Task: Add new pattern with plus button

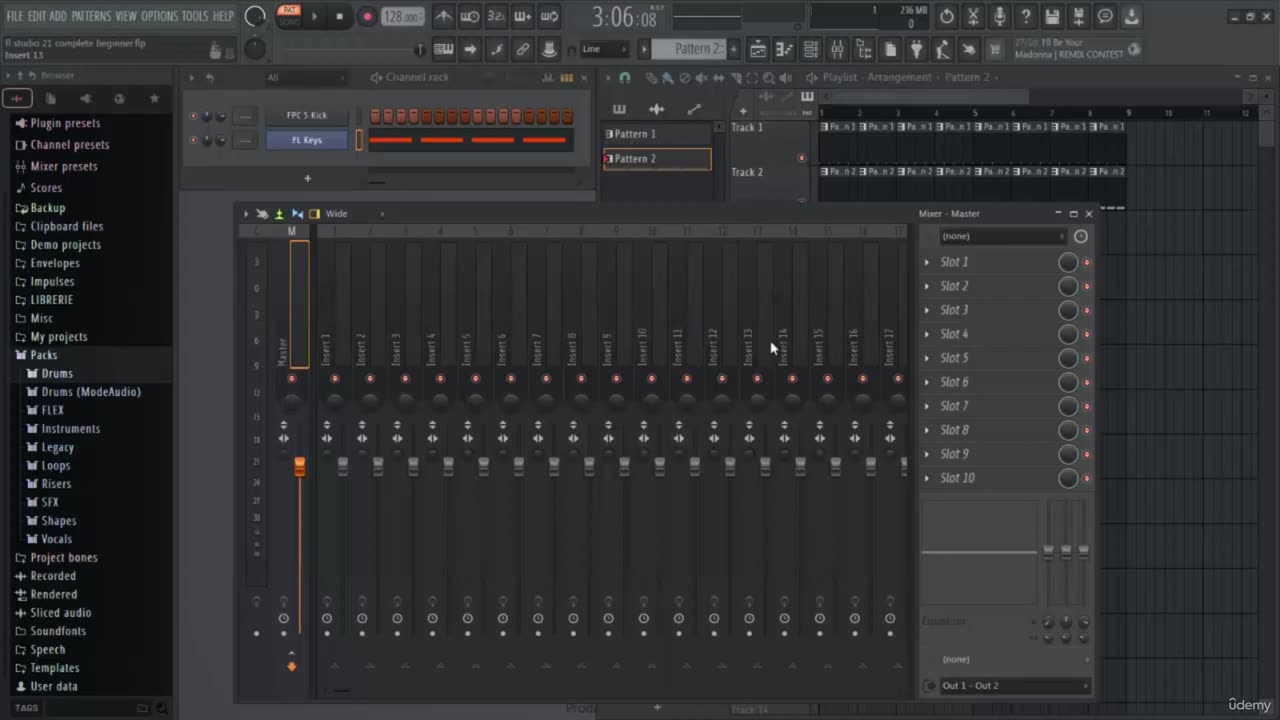Action: tap(734, 49)
